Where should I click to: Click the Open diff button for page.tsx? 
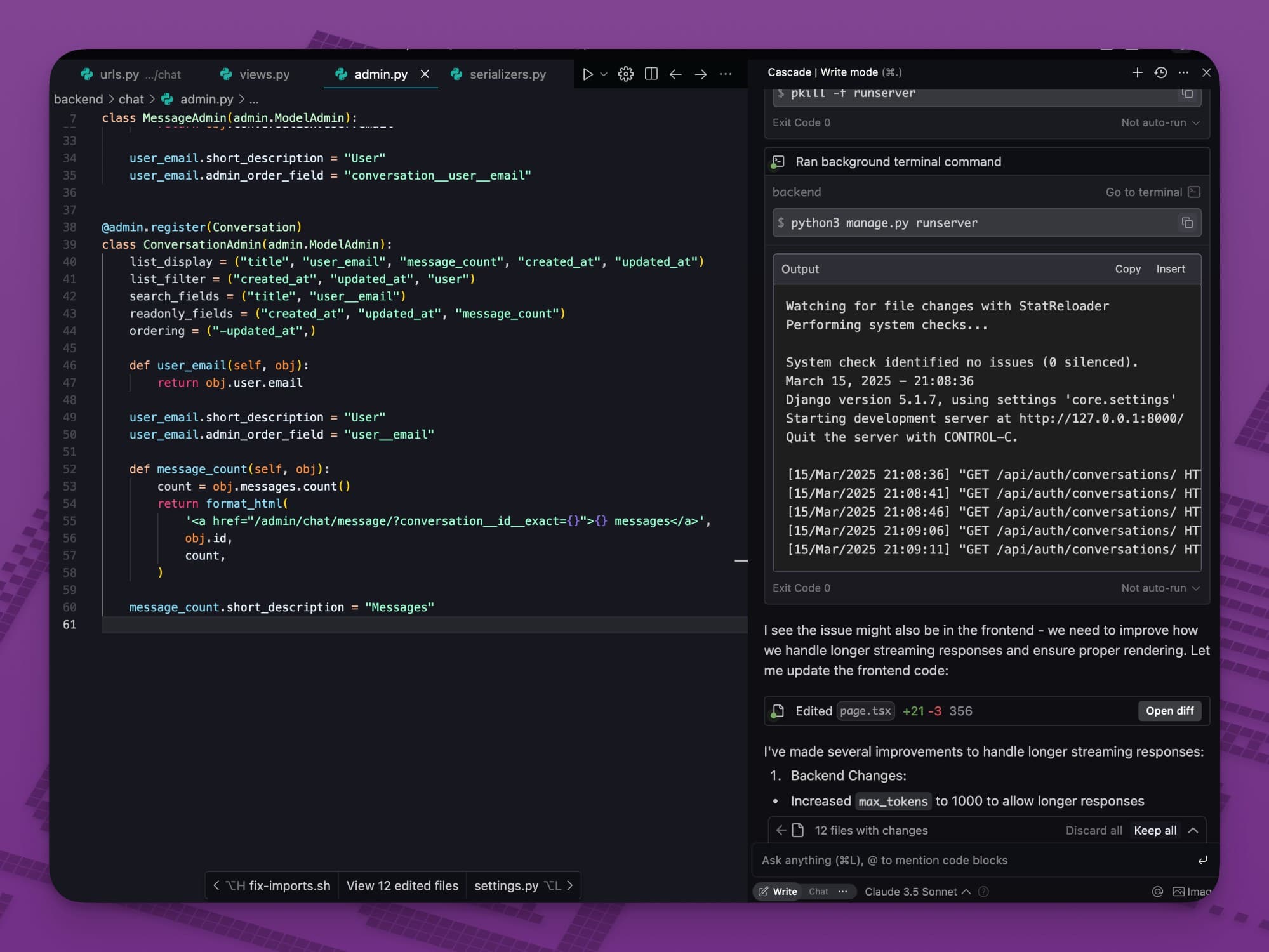click(x=1169, y=711)
